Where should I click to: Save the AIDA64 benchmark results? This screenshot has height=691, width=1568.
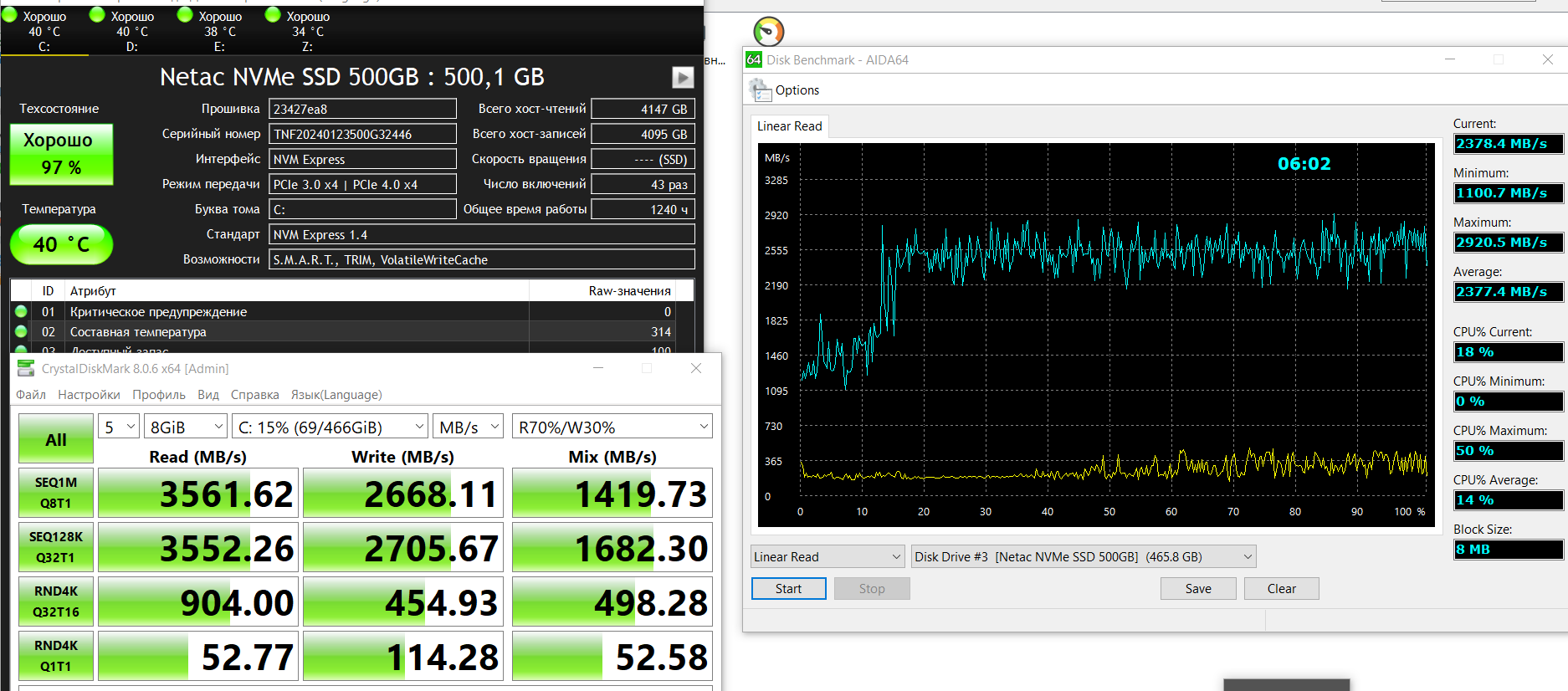(x=1198, y=589)
